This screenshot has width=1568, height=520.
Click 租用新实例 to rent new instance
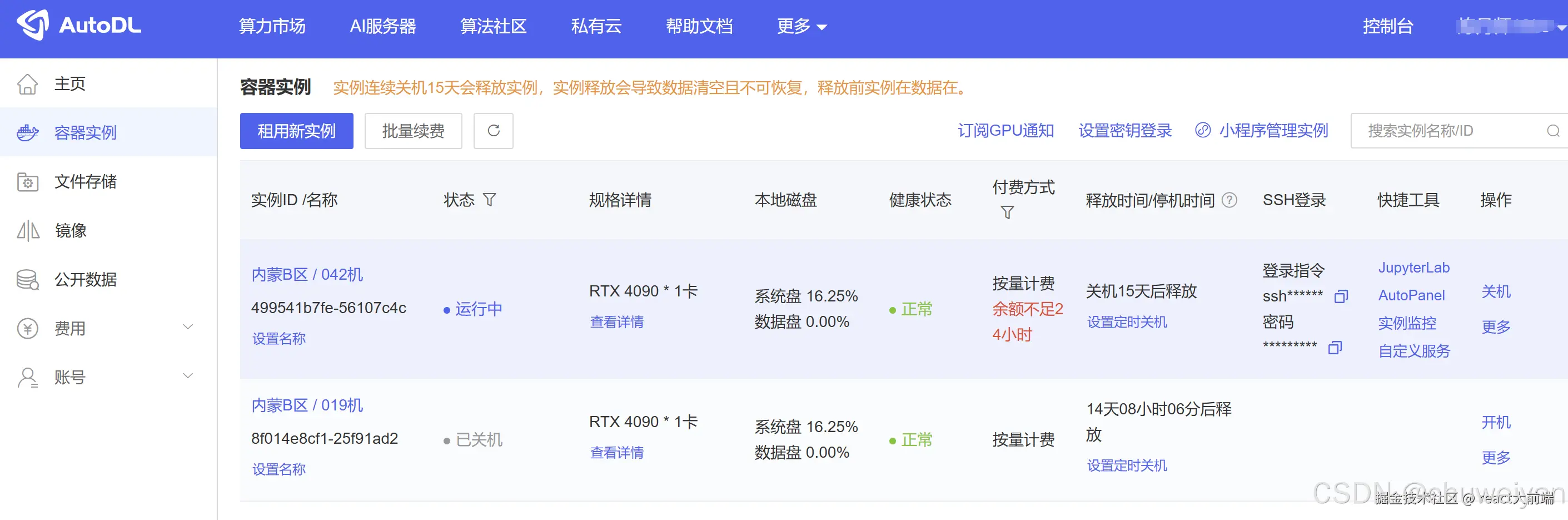coord(296,131)
